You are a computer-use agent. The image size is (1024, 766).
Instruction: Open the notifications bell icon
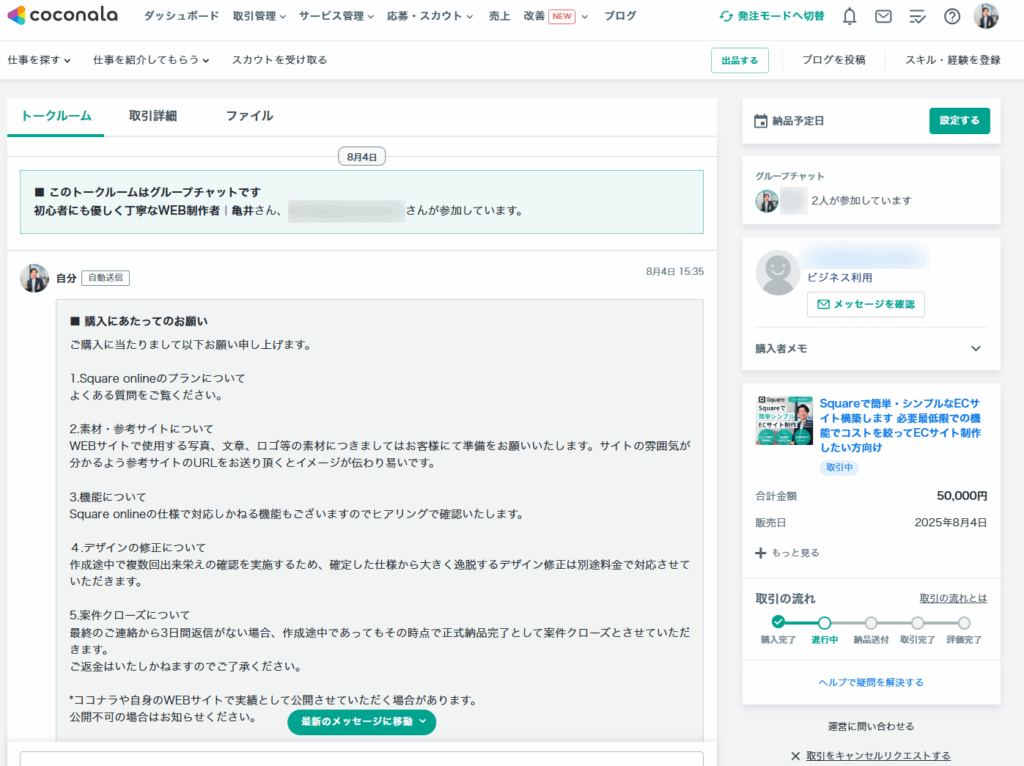849,16
